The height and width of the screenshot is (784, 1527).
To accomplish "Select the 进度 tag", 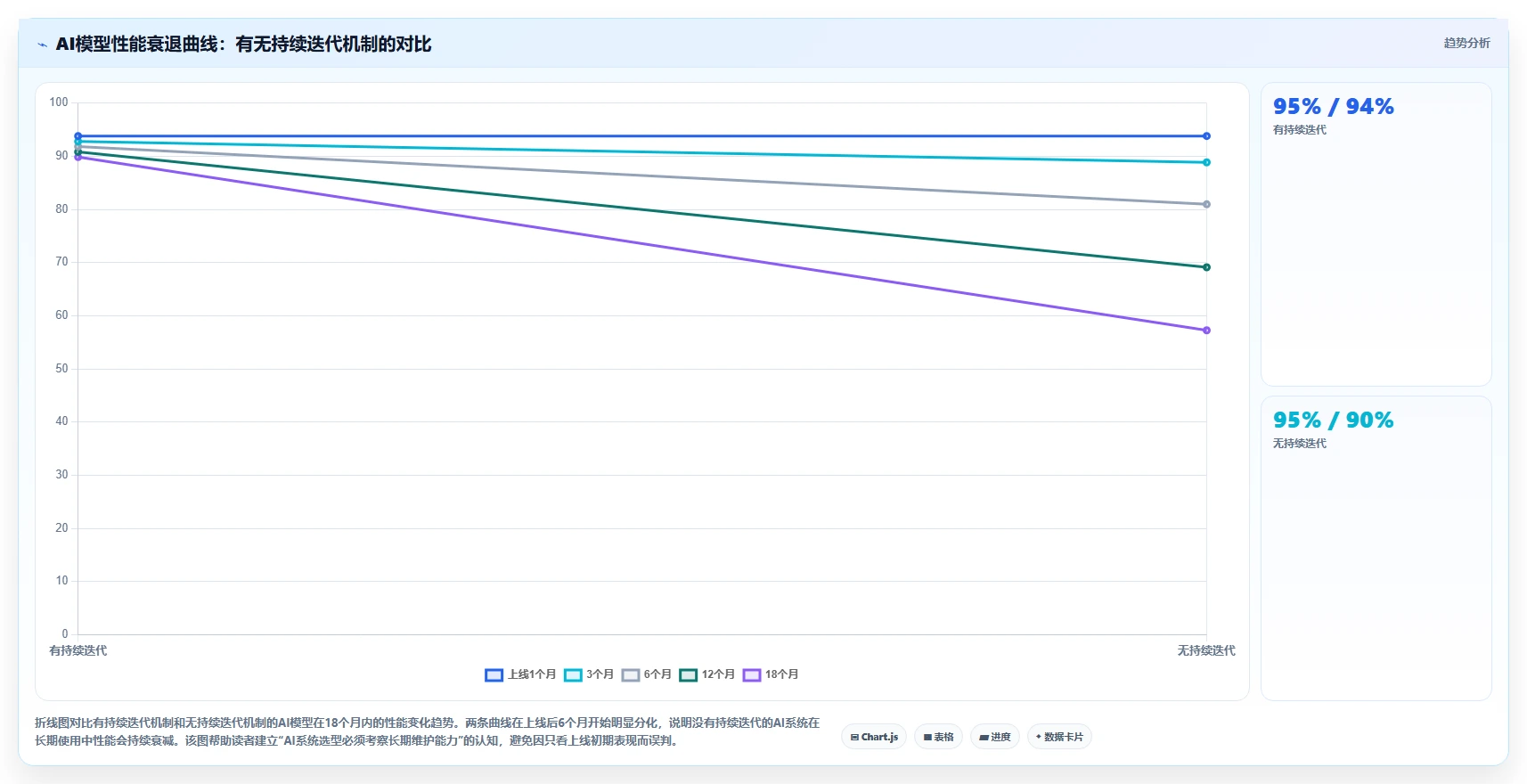I will click(x=994, y=737).
